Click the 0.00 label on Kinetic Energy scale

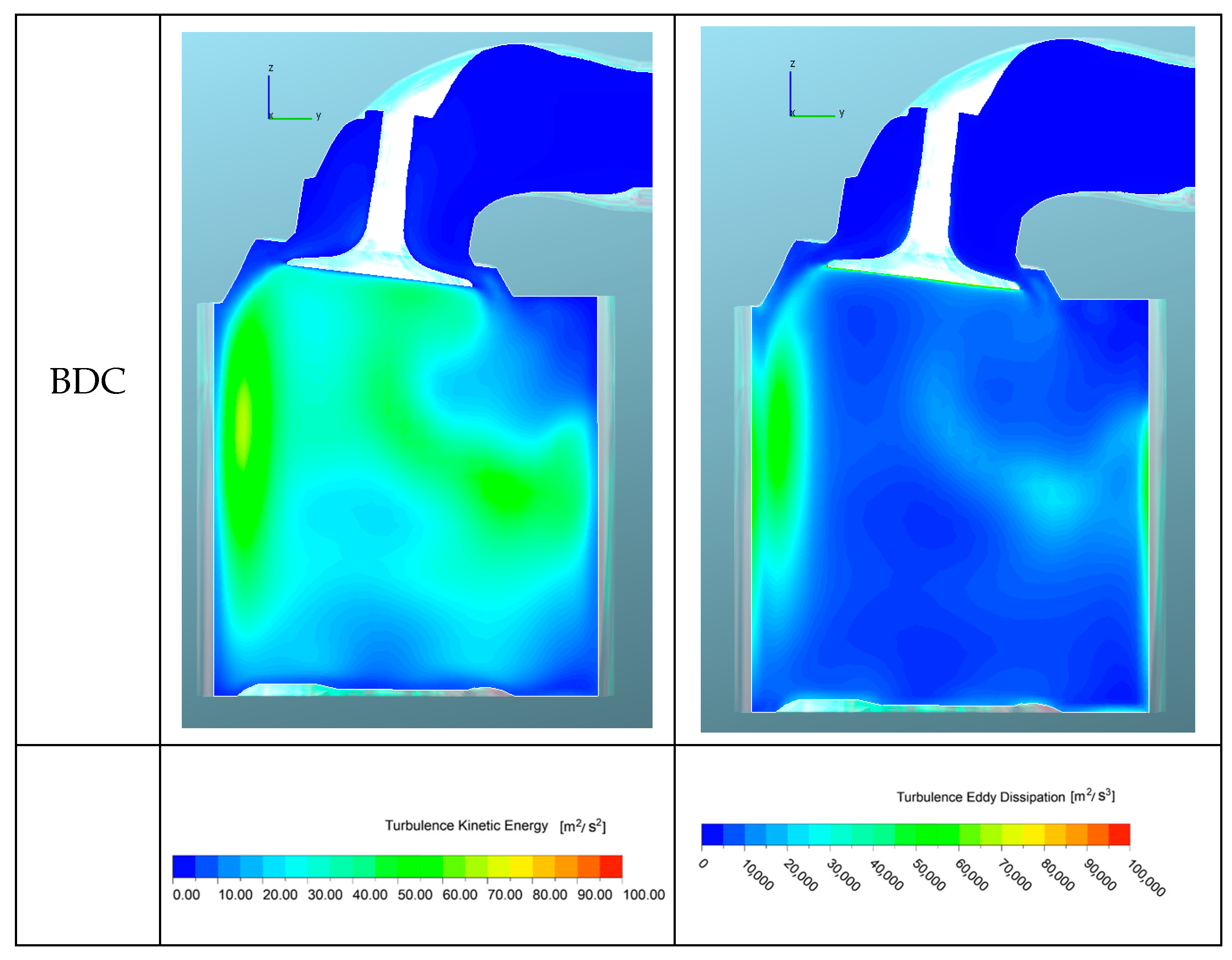(x=186, y=895)
